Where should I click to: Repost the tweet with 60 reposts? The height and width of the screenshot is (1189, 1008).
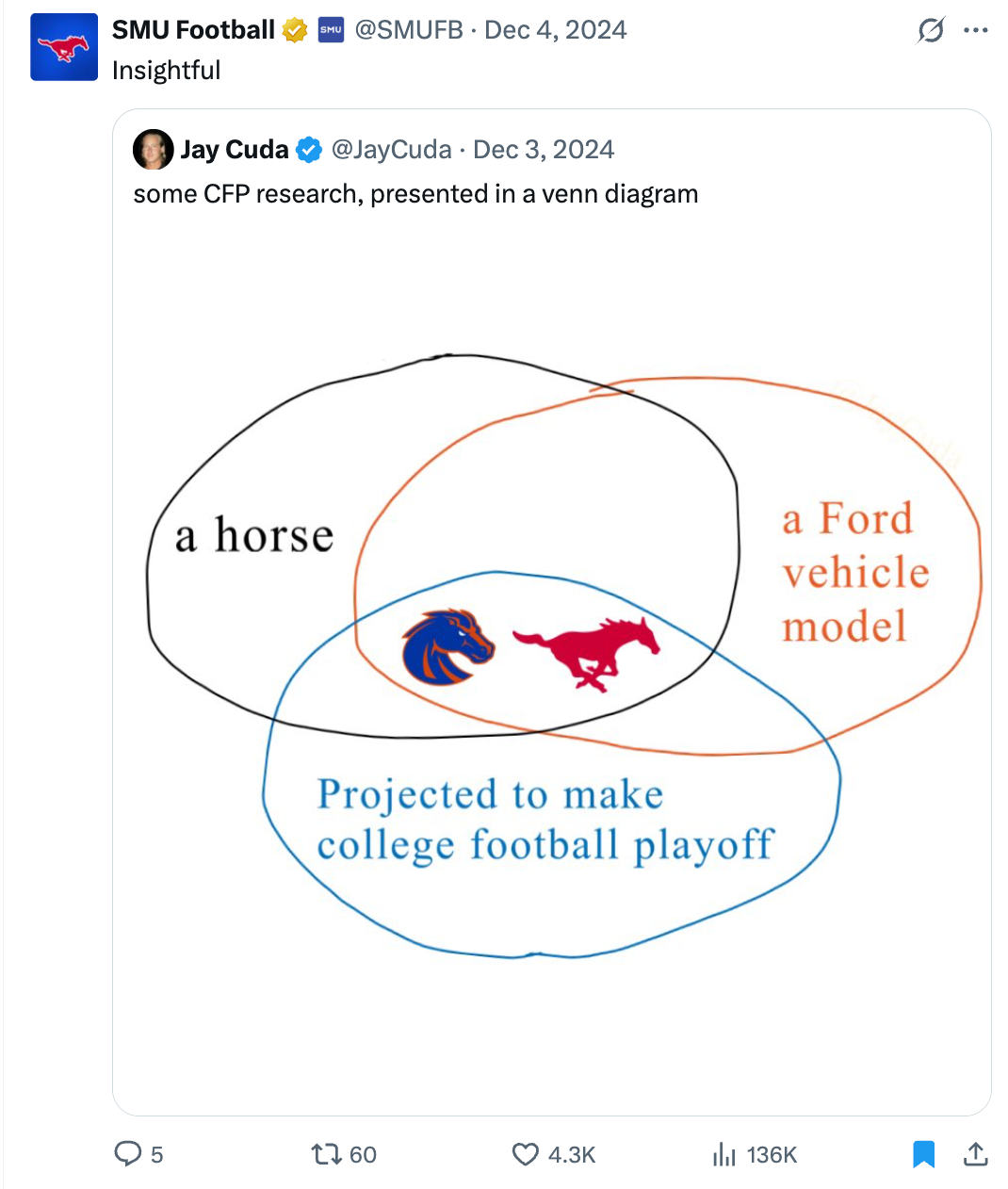point(326,1154)
